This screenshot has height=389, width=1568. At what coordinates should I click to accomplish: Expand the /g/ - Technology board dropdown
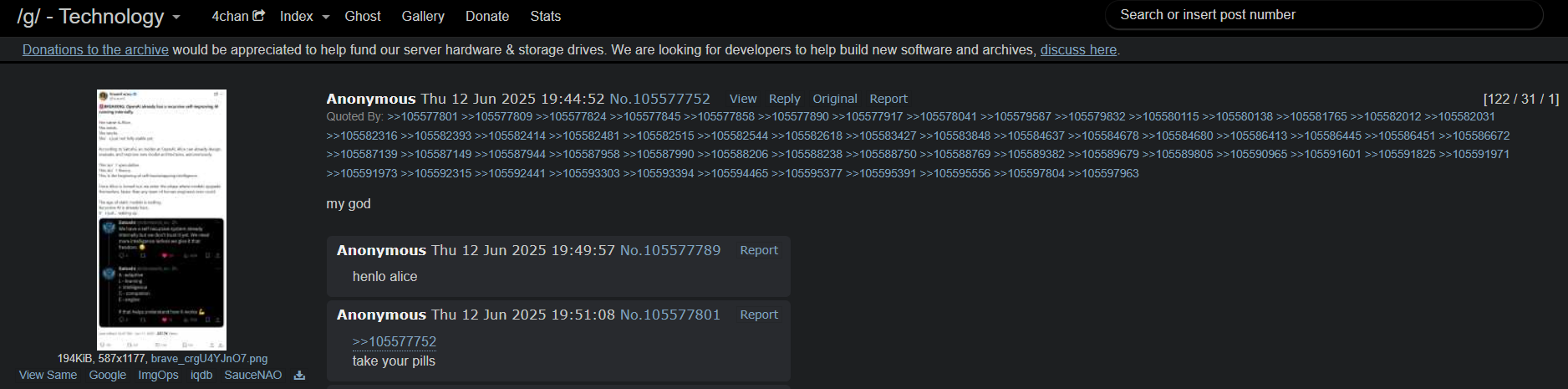(99, 17)
